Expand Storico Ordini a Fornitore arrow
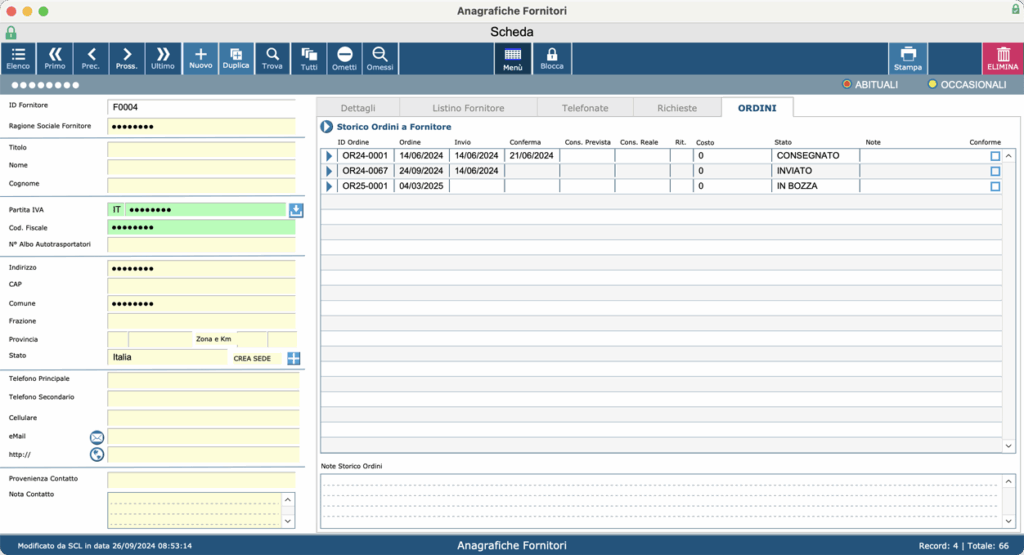 coord(327,127)
